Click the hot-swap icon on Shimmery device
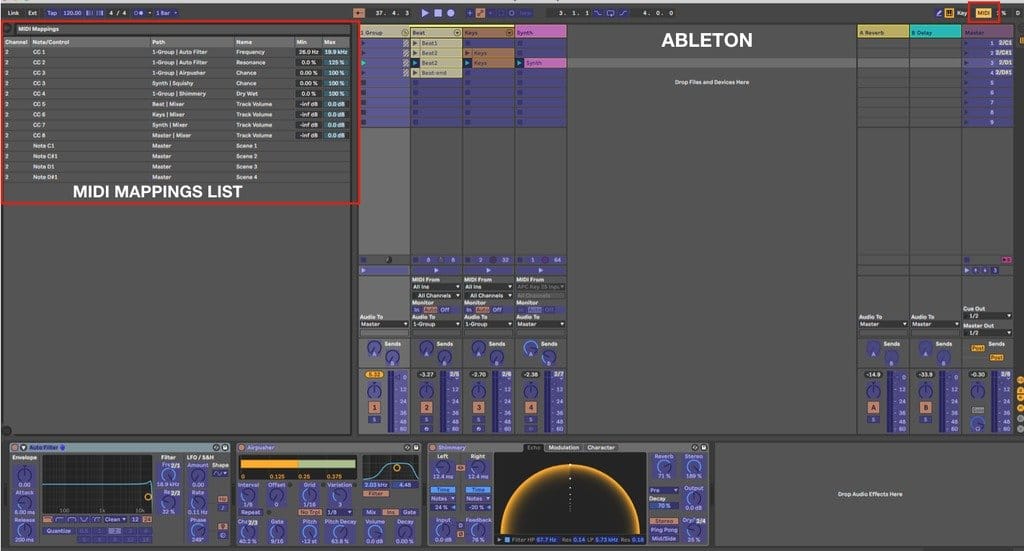Screen dimensions: 1024x551 click(695, 448)
